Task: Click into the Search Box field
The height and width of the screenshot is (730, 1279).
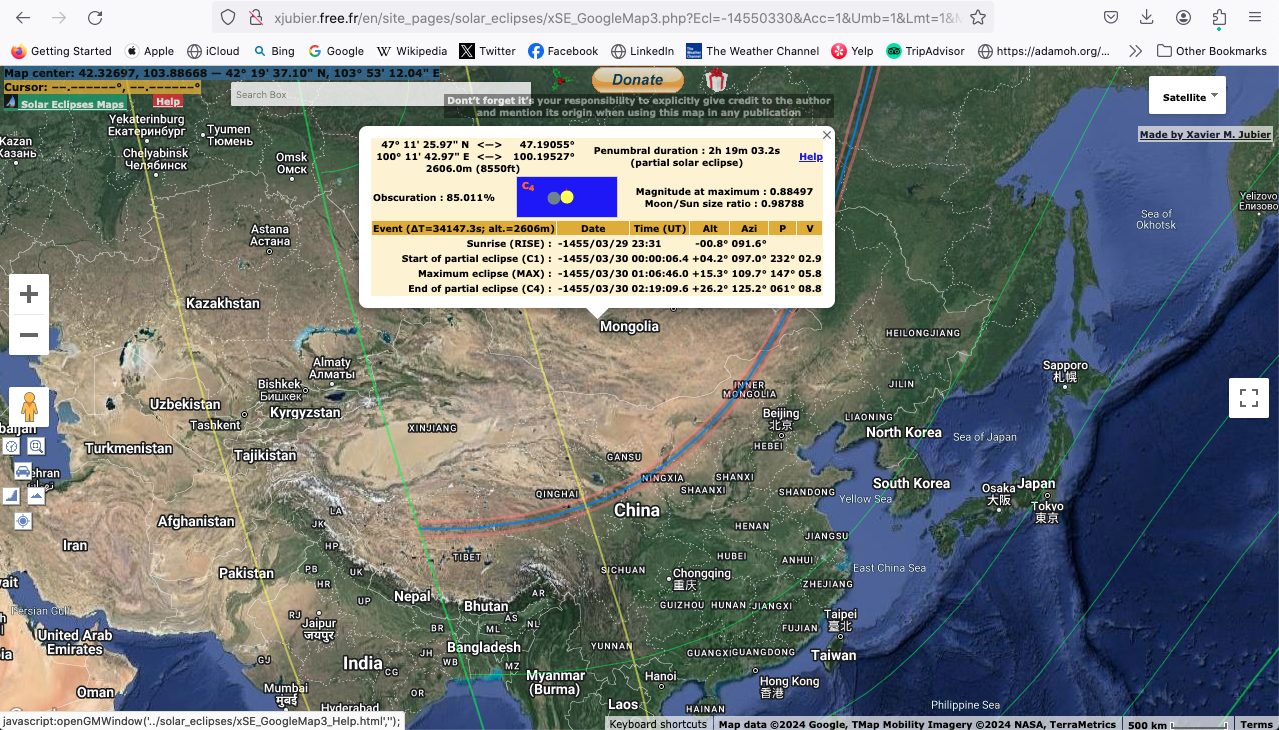Action: click(381, 94)
